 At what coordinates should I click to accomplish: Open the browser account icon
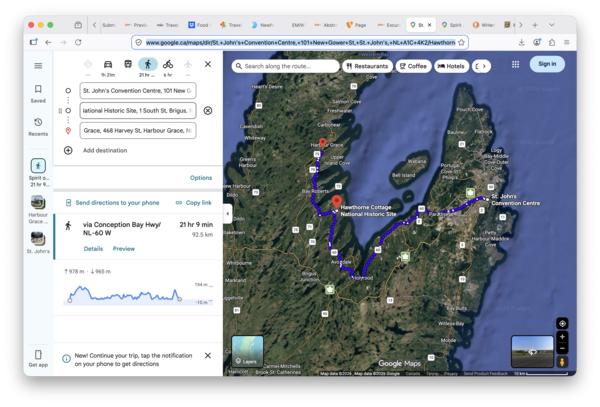(537, 42)
